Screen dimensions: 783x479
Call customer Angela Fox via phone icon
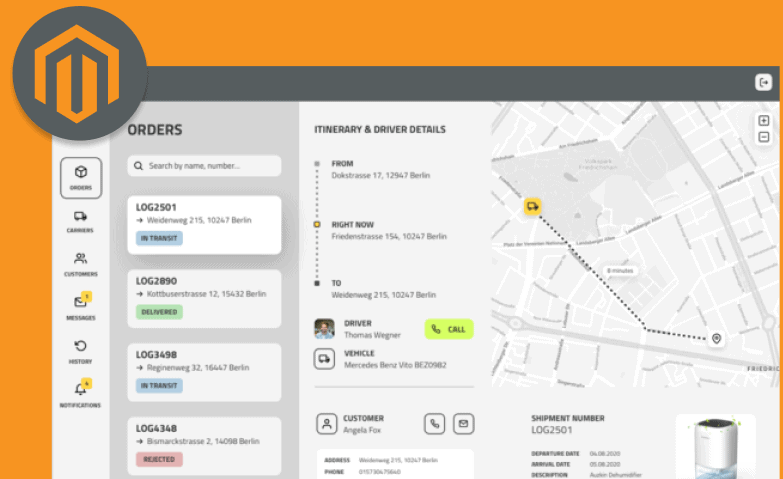click(x=434, y=424)
